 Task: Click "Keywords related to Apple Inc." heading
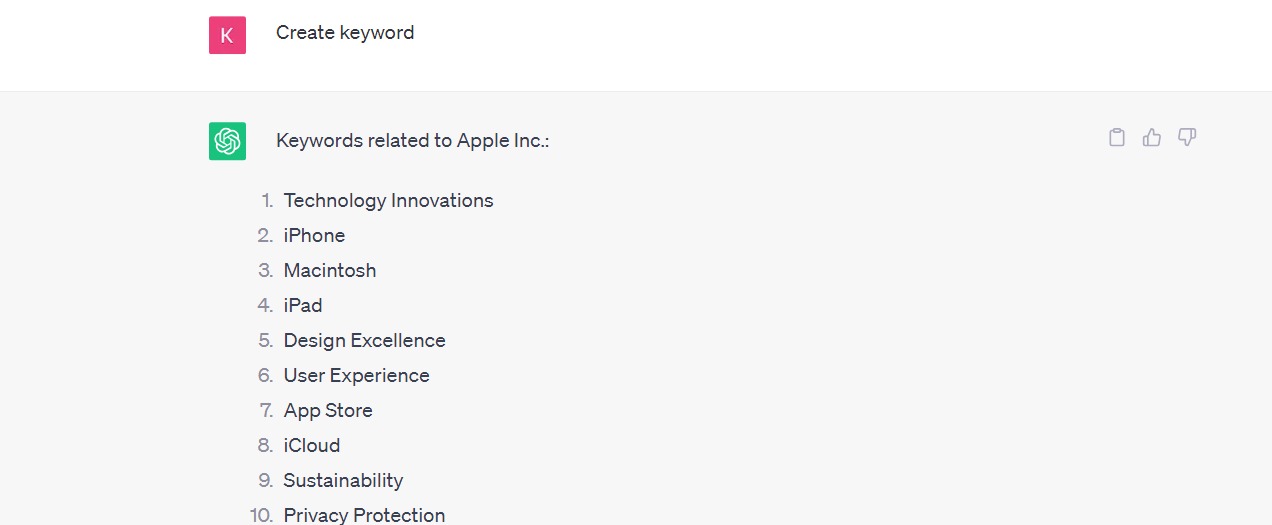(412, 141)
